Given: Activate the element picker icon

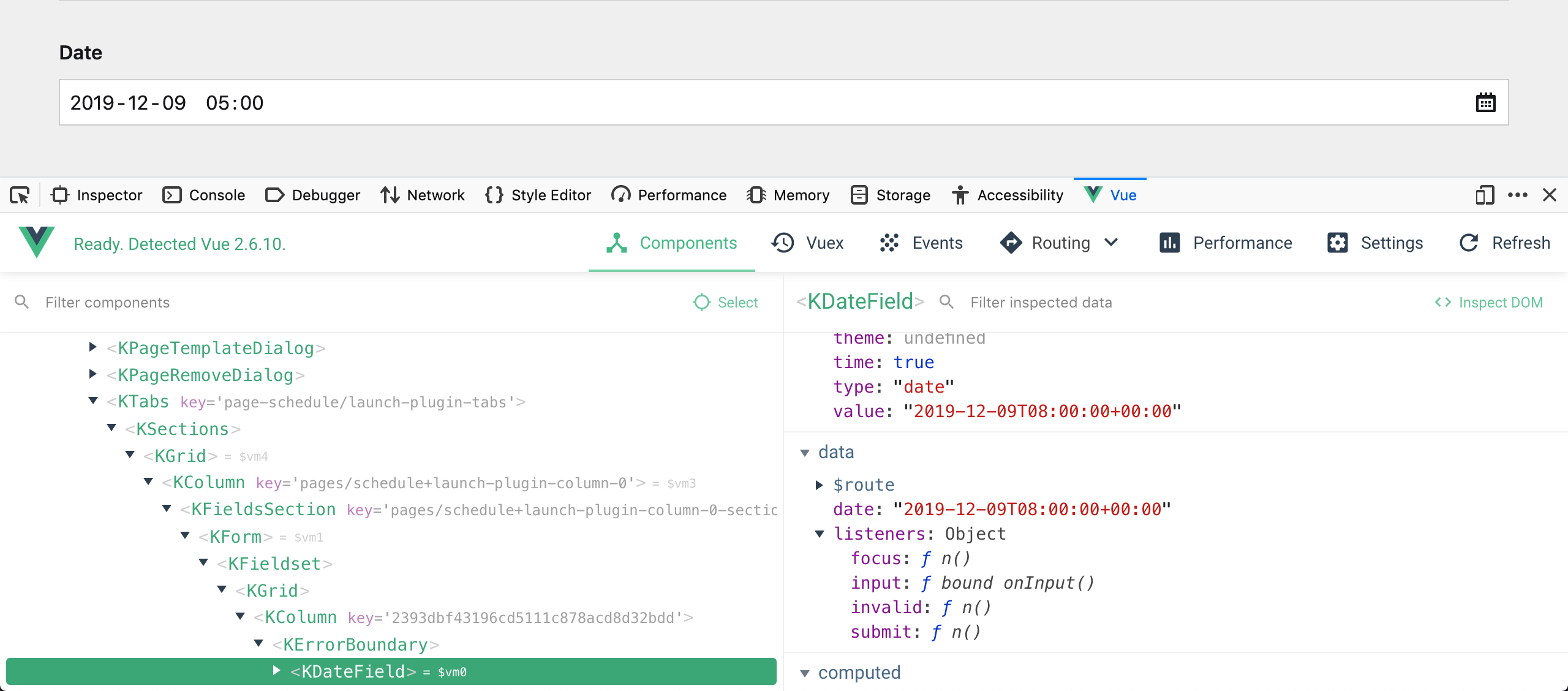Looking at the screenshot, I should tap(20, 195).
